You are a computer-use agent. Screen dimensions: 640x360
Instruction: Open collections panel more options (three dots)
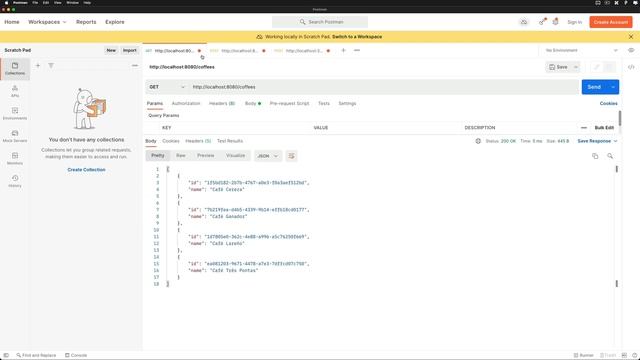click(x=135, y=65)
